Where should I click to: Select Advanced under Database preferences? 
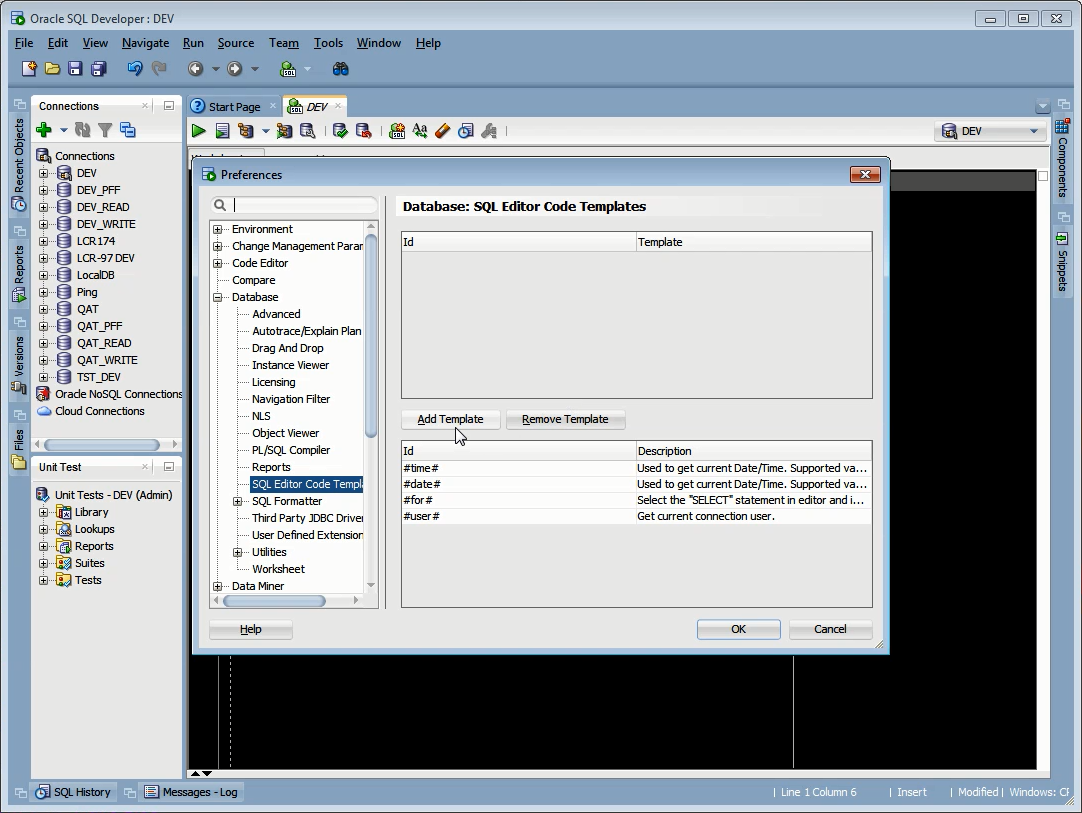276,314
